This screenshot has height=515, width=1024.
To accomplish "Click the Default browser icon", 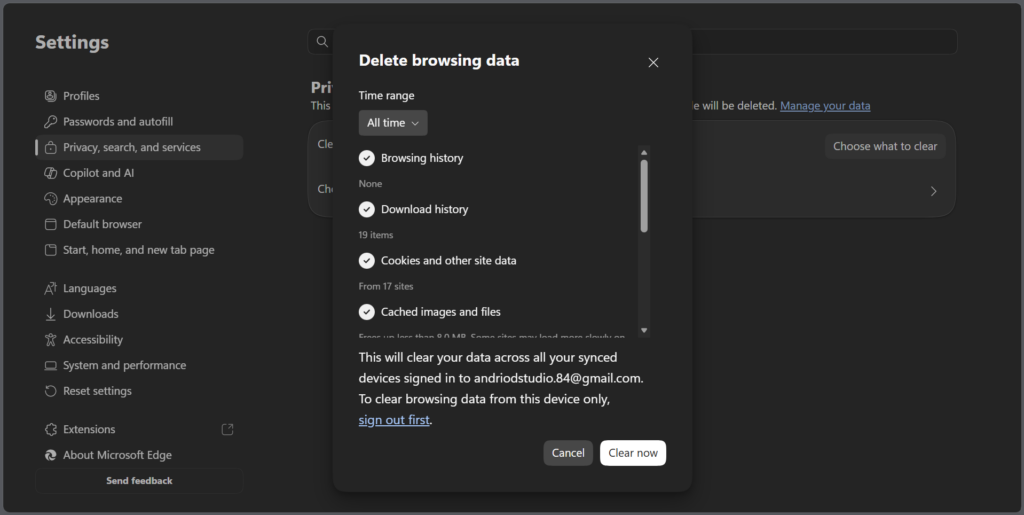I will [50, 224].
